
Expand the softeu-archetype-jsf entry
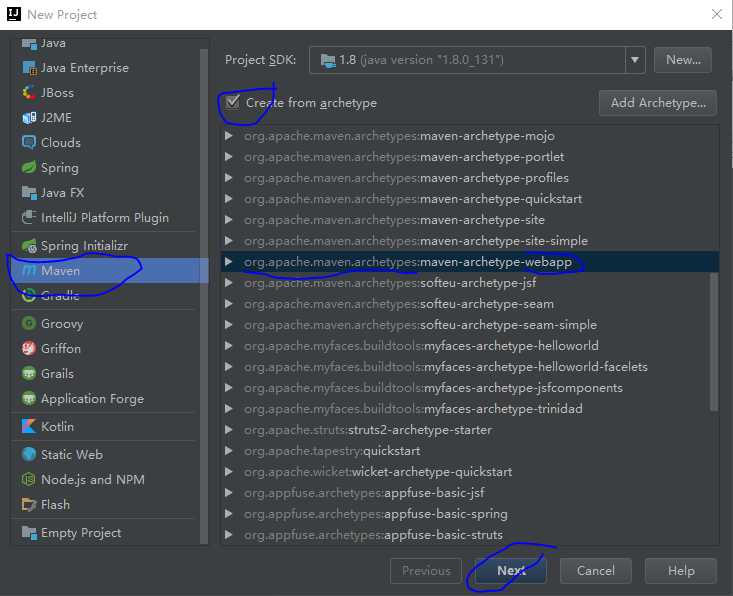pyautogui.click(x=229, y=283)
